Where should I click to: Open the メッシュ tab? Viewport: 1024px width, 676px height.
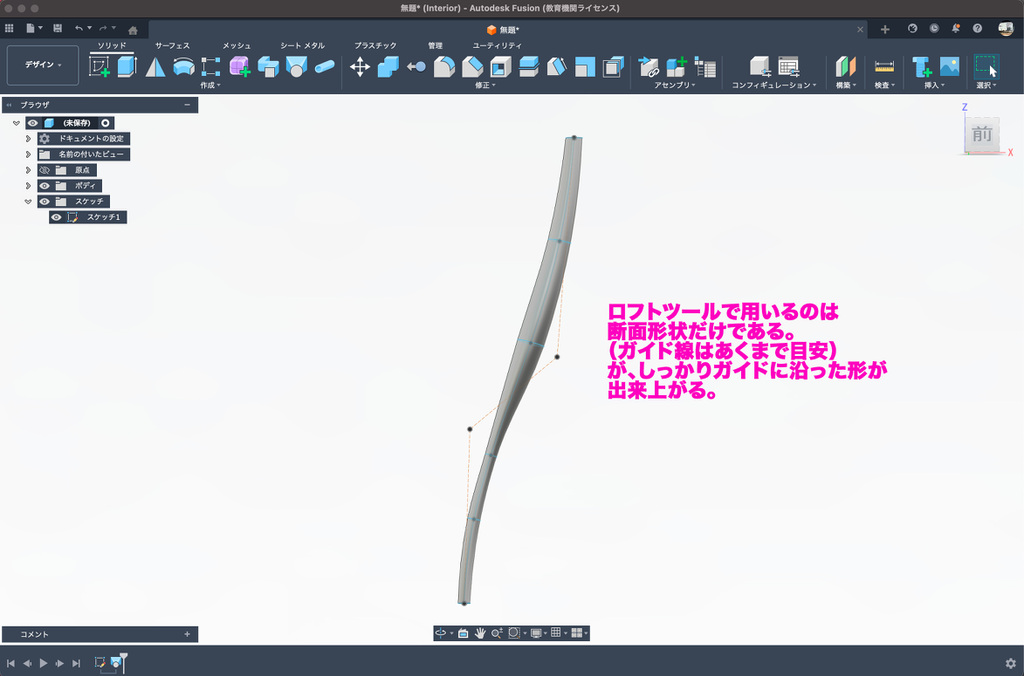click(236, 46)
